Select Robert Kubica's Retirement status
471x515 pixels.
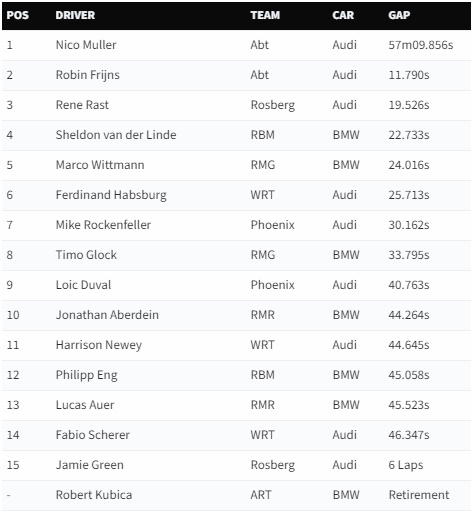tap(419, 495)
